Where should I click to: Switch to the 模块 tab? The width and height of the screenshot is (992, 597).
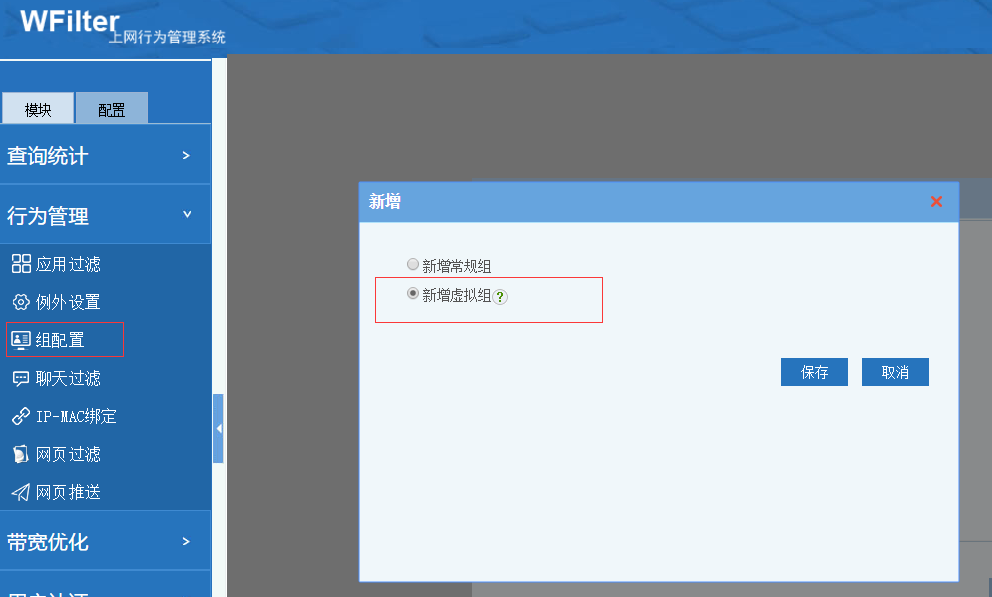(38, 109)
